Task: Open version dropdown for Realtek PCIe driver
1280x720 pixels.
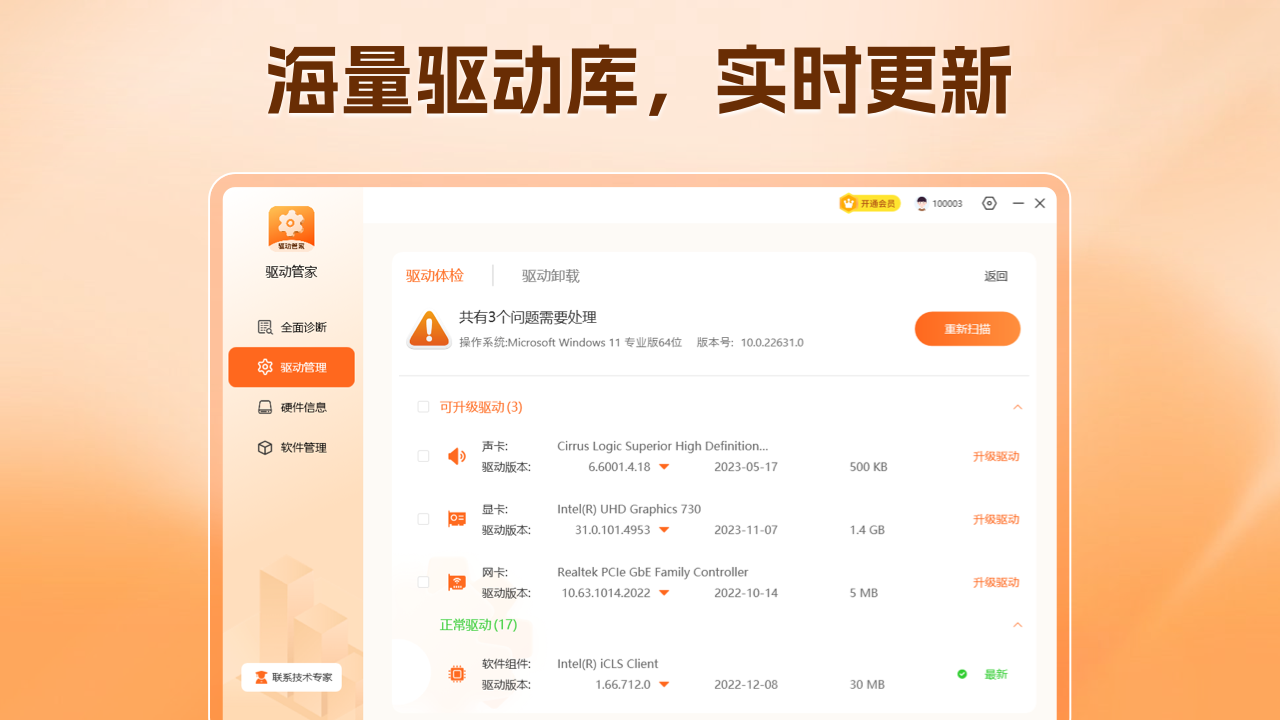Action: tap(665, 592)
